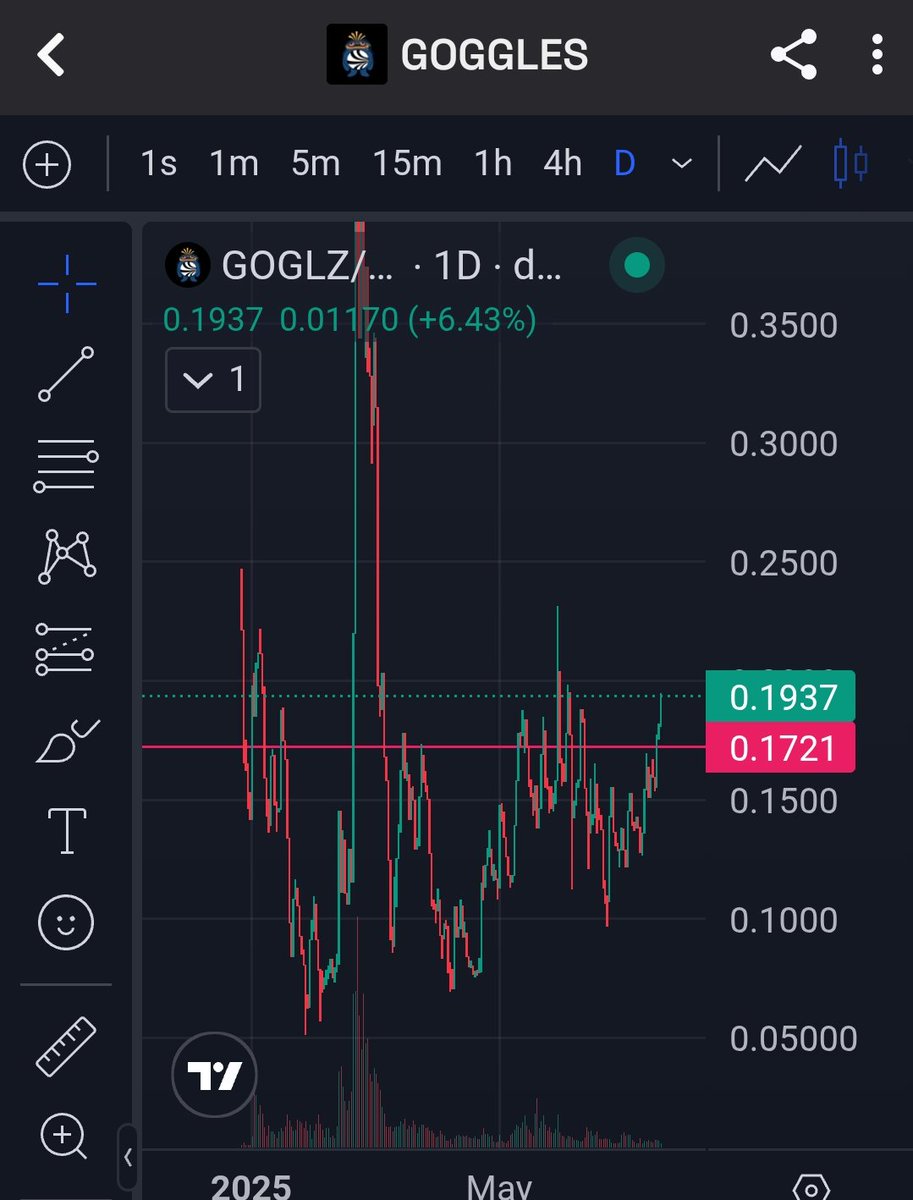
Task: Click the 0.05000 price scale label
Action: point(794,1039)
